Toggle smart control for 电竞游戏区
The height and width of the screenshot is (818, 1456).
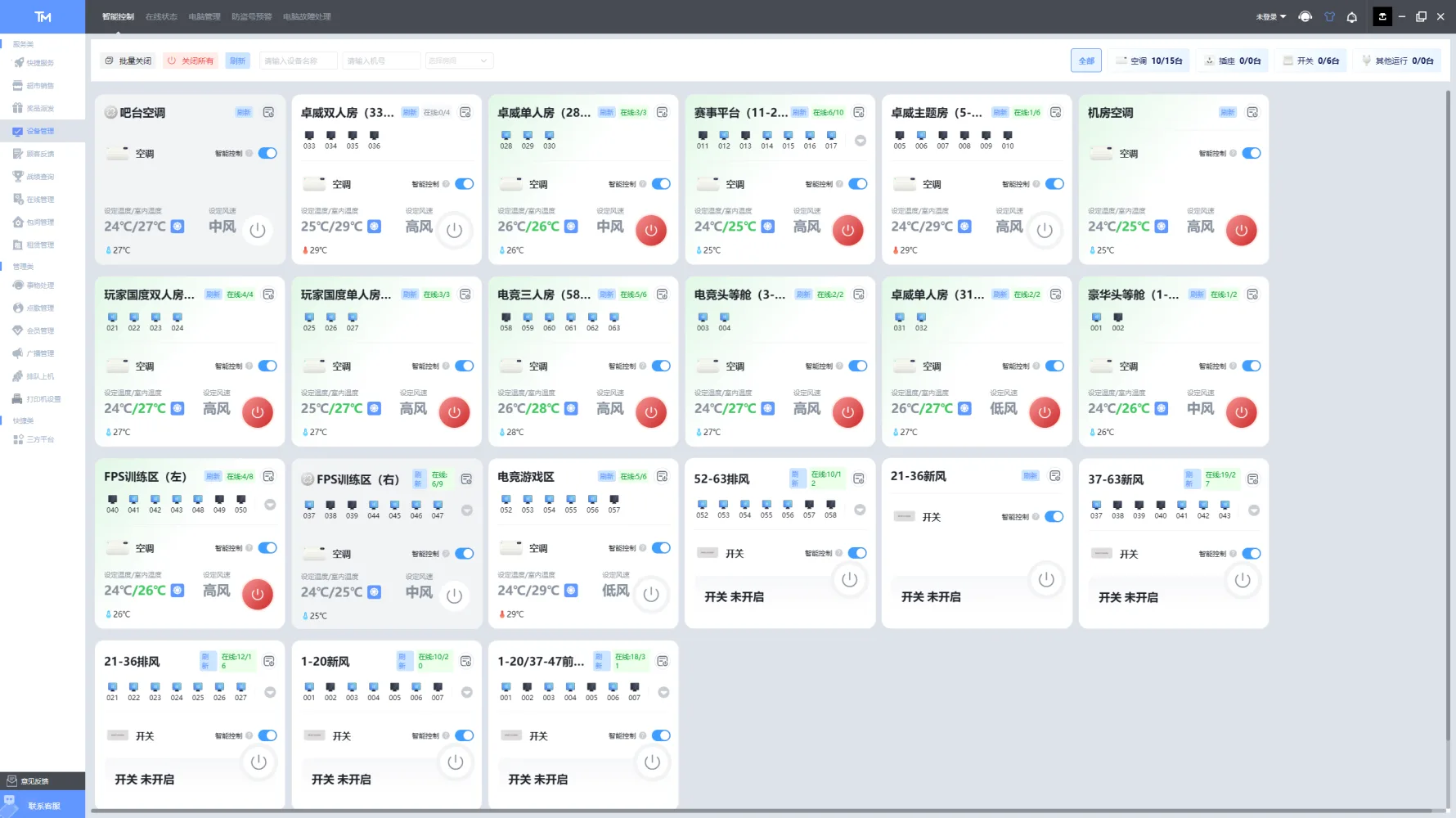coord(661,548)
